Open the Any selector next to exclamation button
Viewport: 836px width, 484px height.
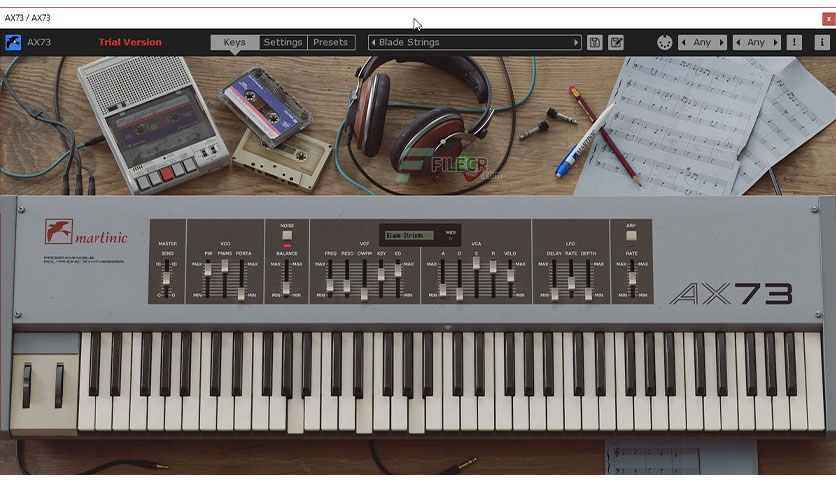756,42
